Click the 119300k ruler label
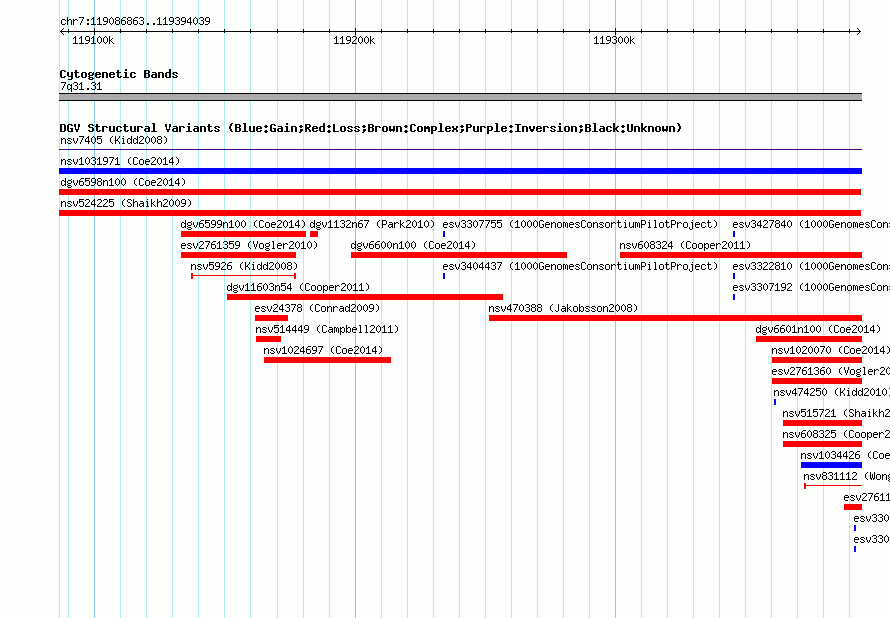 tap(614, 40)
